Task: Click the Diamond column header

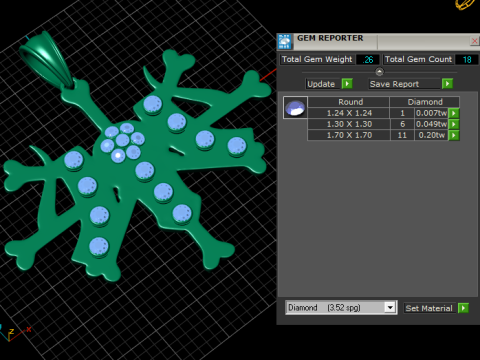Action: click(x=425, y=102)
